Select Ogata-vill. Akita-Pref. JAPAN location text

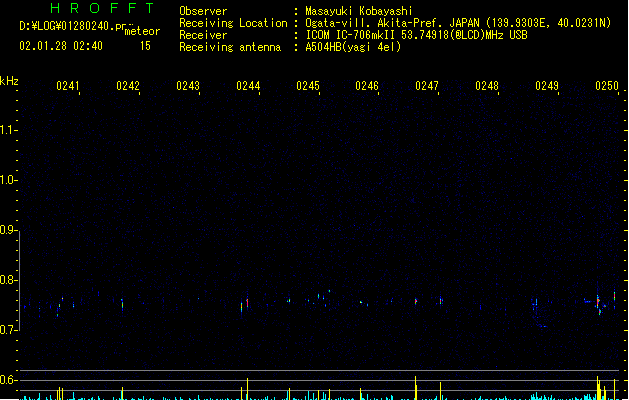(391, 23)
